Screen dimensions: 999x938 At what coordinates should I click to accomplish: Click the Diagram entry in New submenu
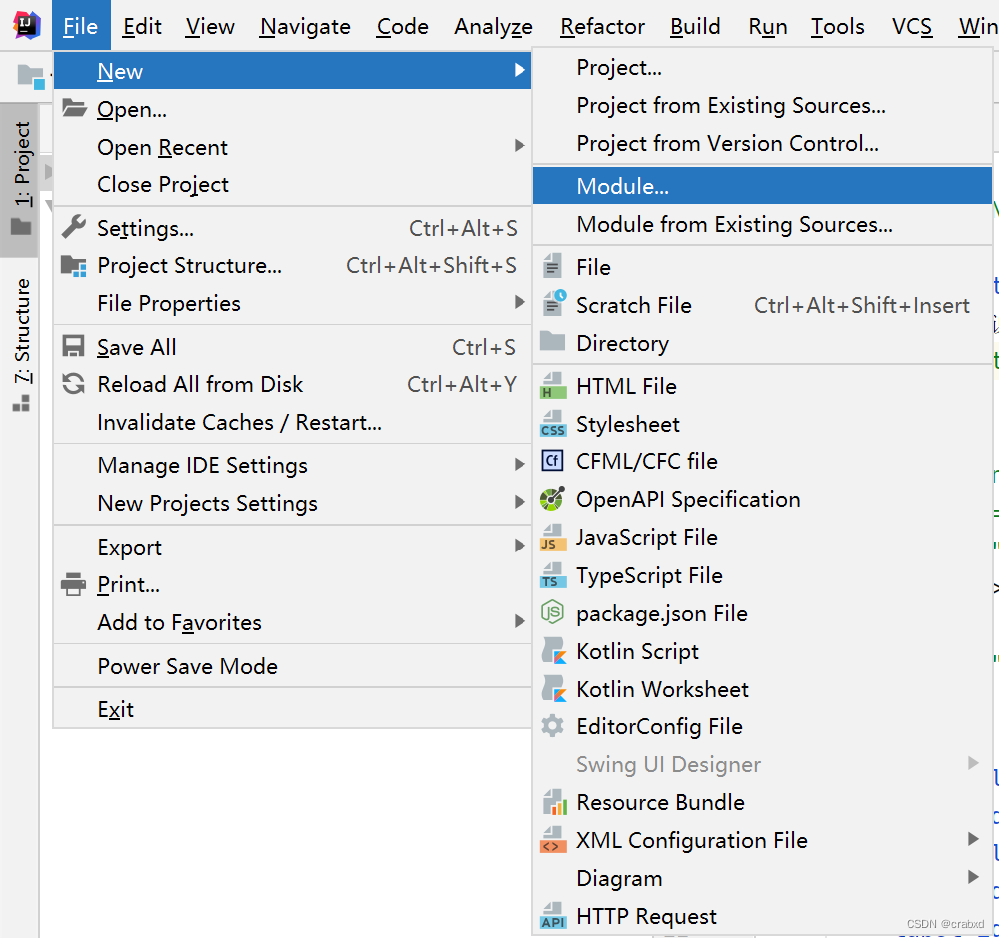coord(762,877)
